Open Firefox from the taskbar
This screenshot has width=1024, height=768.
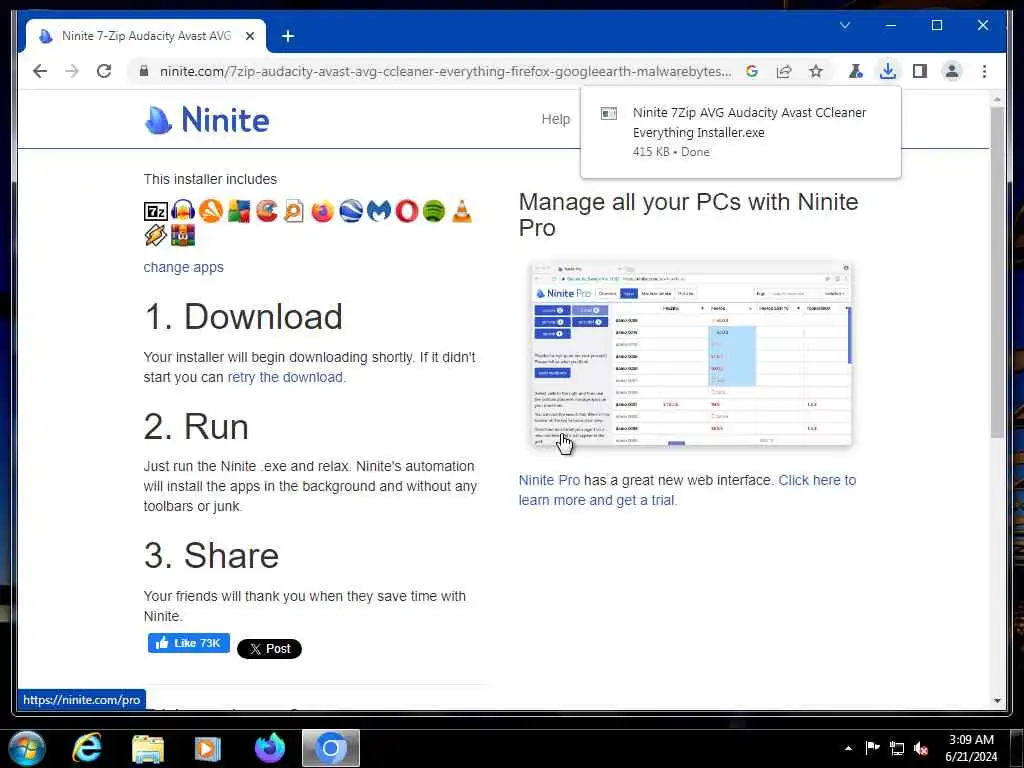[269, 748]
